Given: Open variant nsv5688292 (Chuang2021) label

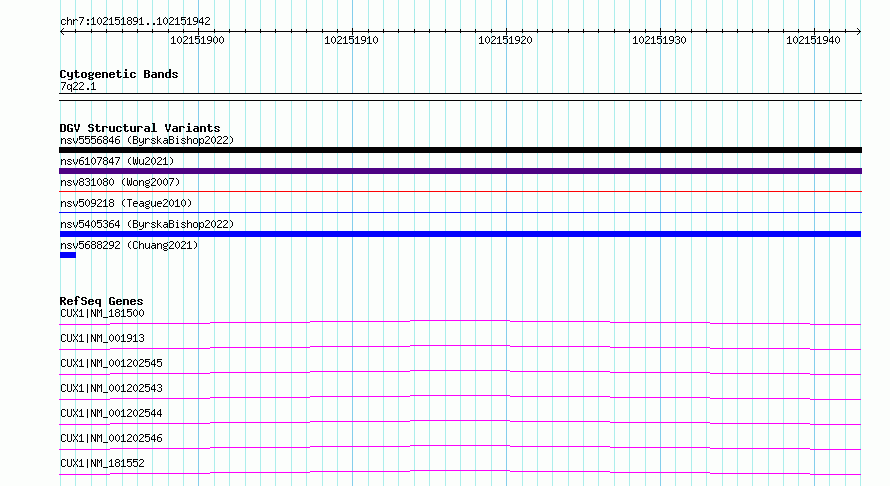Looking at the screenshot, I should (x=129, y=245).
